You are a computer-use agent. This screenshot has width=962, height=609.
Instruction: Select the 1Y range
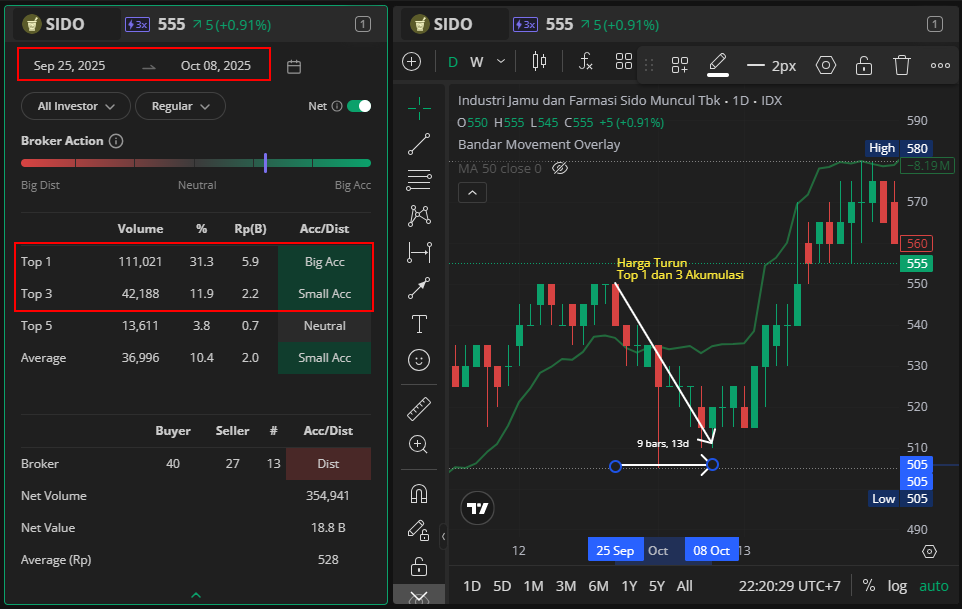[x=629, y=586]
